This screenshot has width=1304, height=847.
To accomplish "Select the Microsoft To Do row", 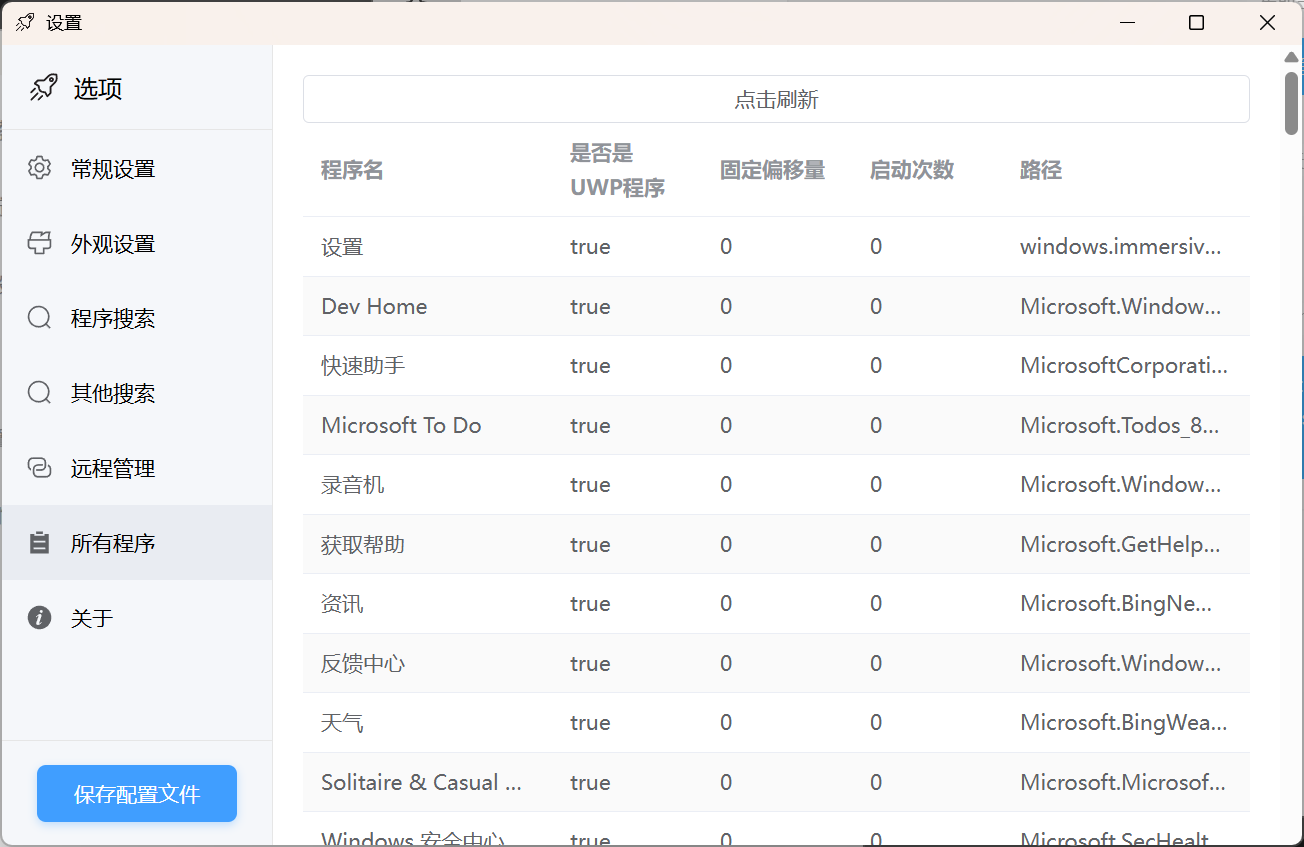I will [x=776, y=425].
